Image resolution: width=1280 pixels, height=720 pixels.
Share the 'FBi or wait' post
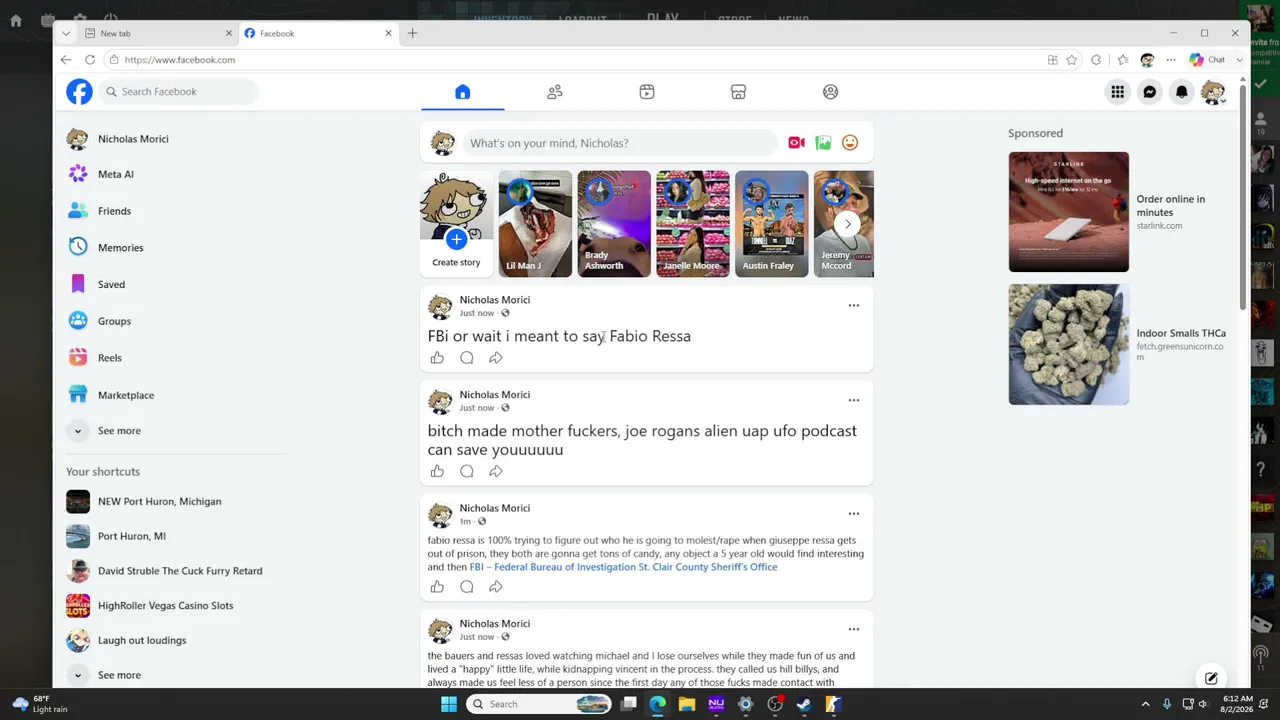495,358
